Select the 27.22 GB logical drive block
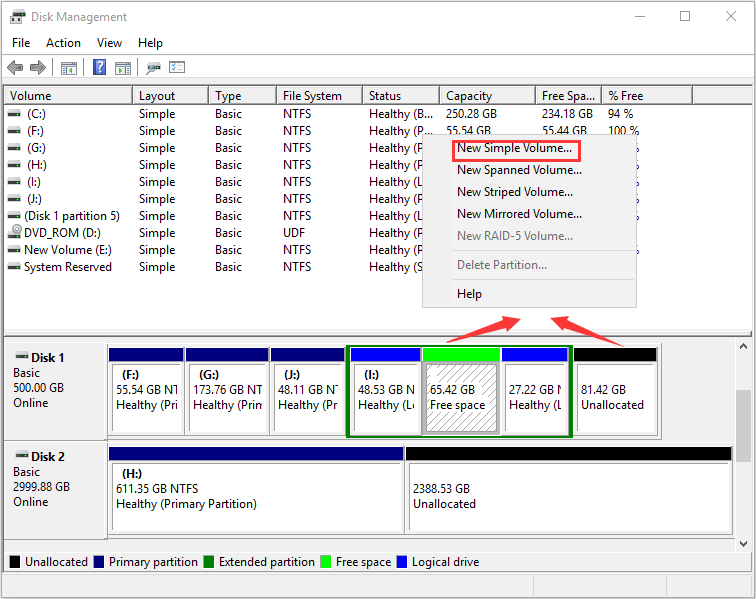This screenshot has width=756, height=599. point(535,391)
